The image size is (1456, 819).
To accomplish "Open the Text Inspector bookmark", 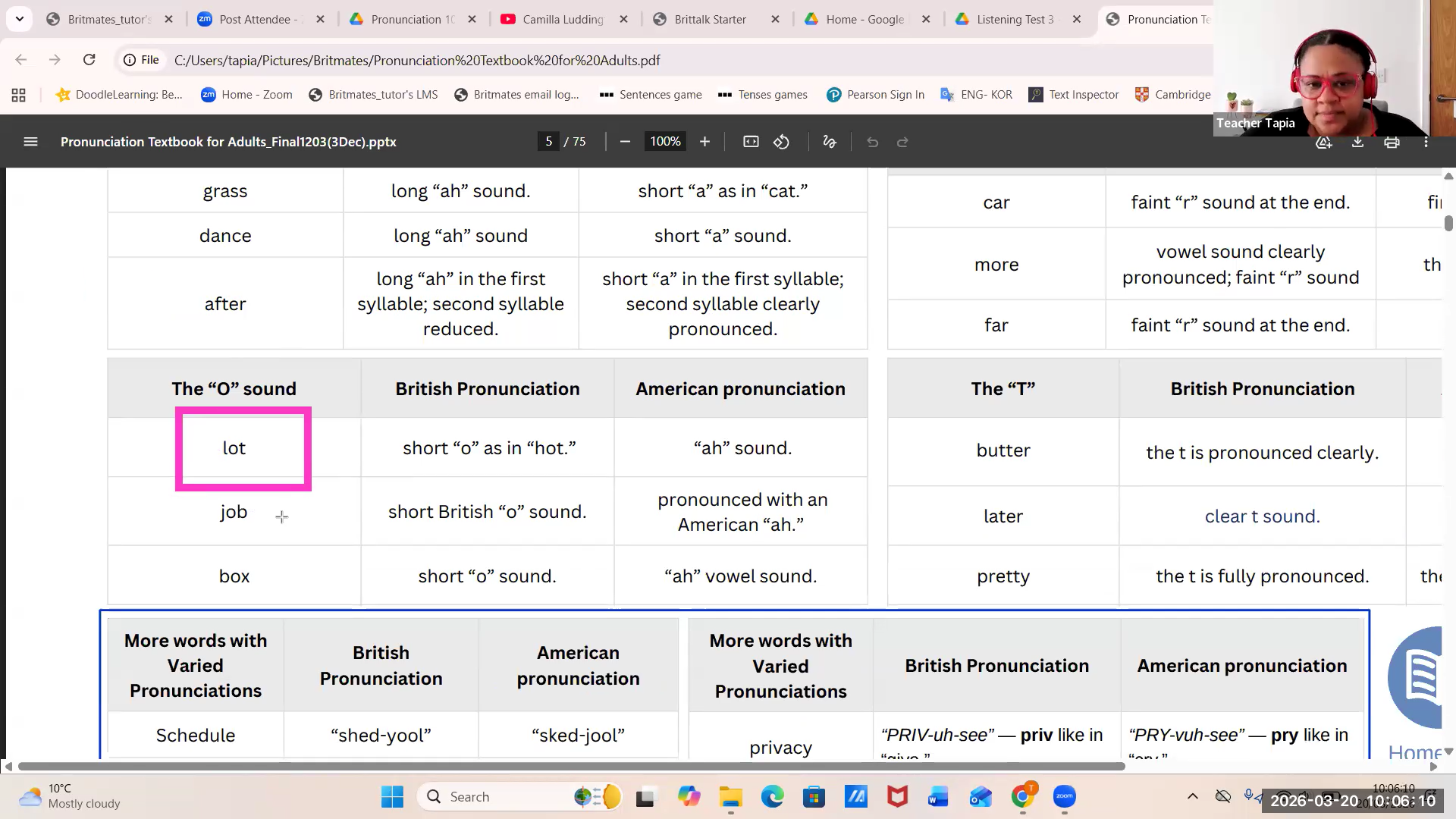I will point(1074,94).
